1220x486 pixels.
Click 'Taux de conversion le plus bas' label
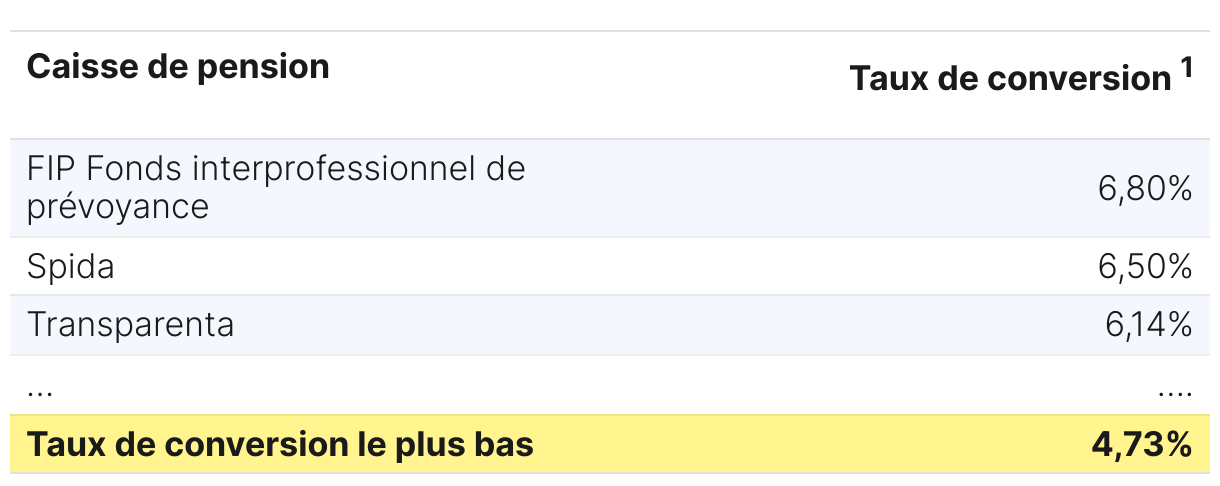280,445
